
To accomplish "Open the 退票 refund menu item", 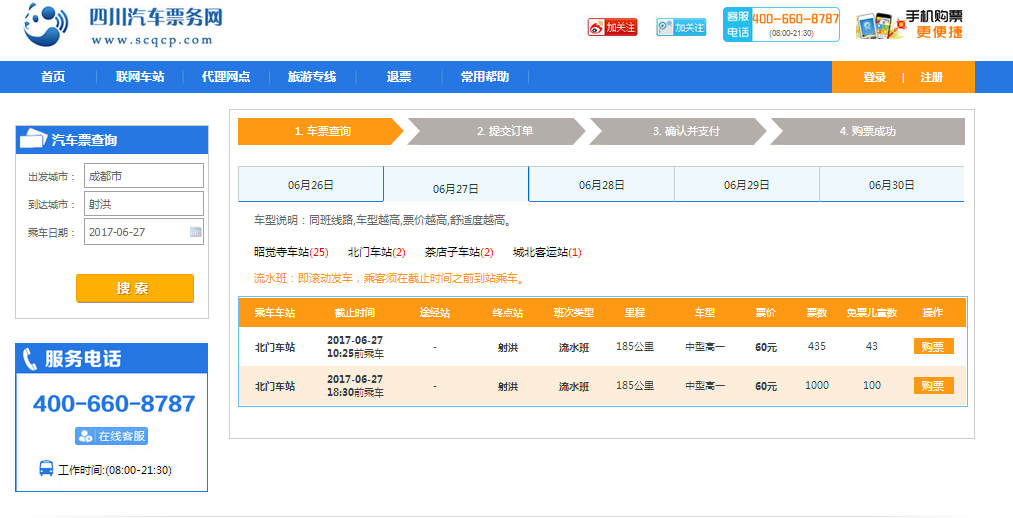I will click(x=399, y=77).
